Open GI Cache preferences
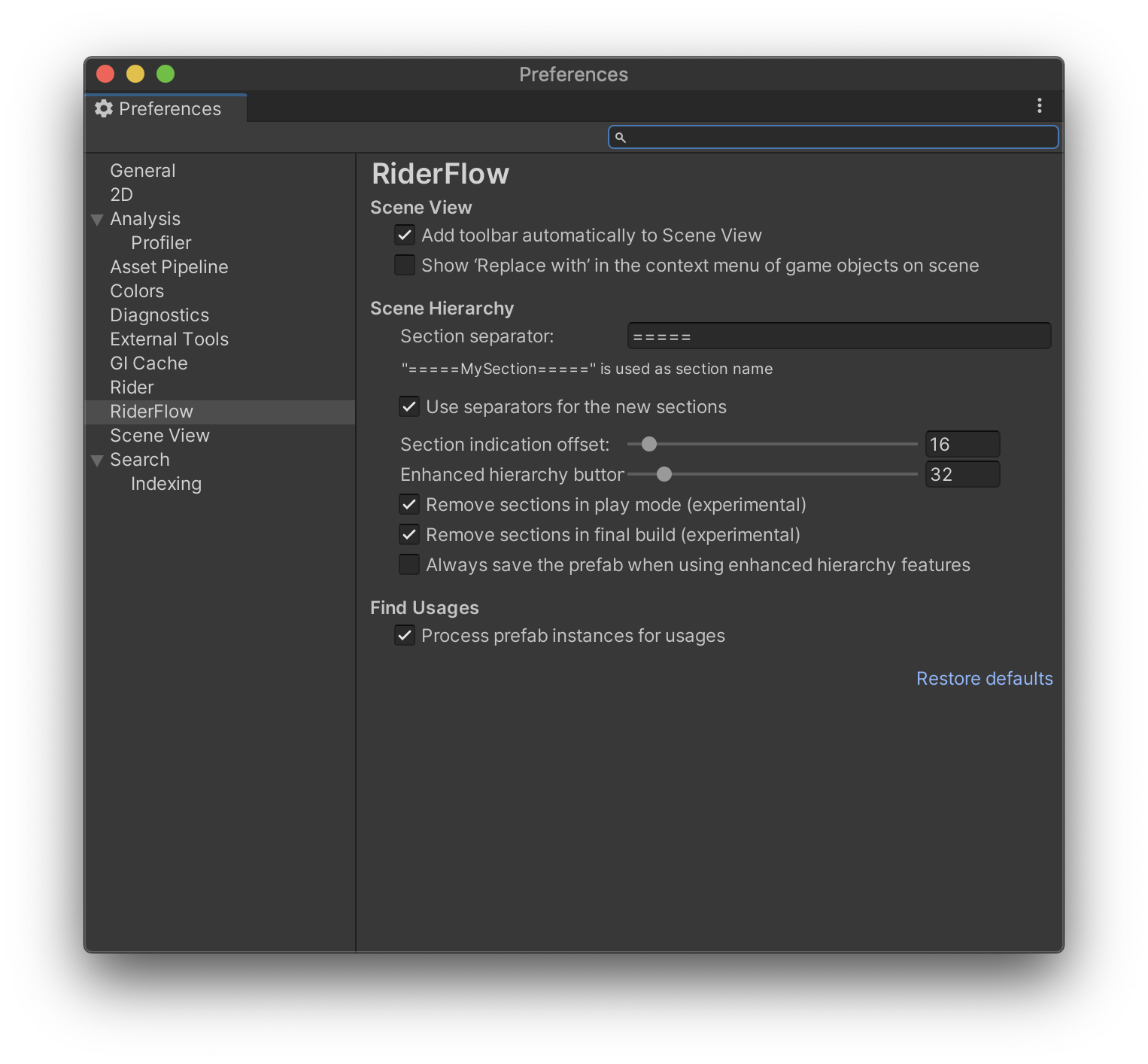 click(149, 363)
